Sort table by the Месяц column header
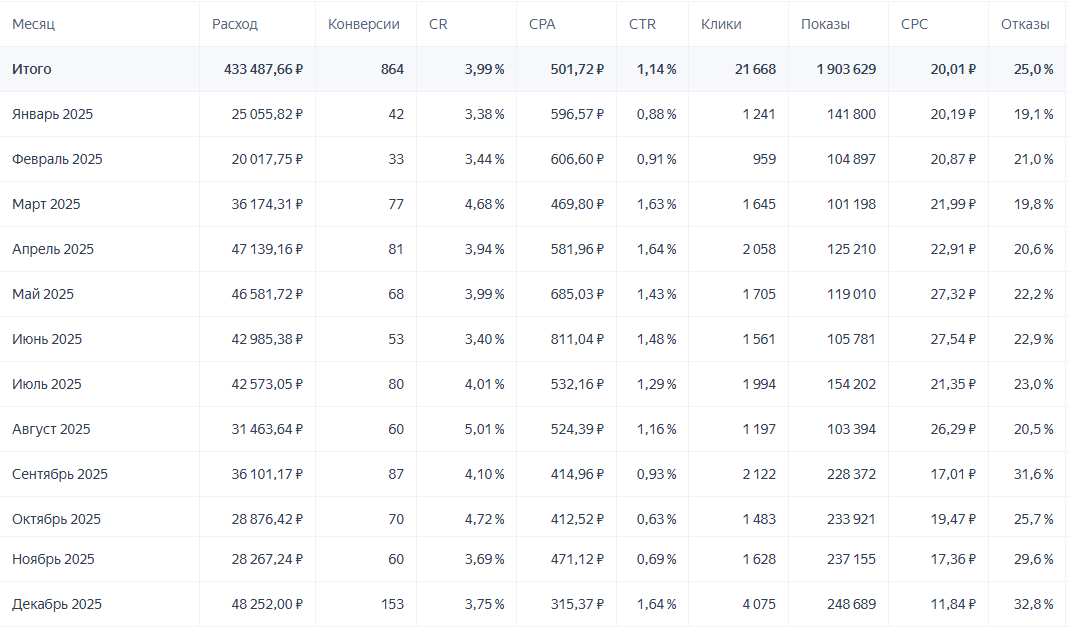This screenshot has width=1069, height=628. coord(33,24)
